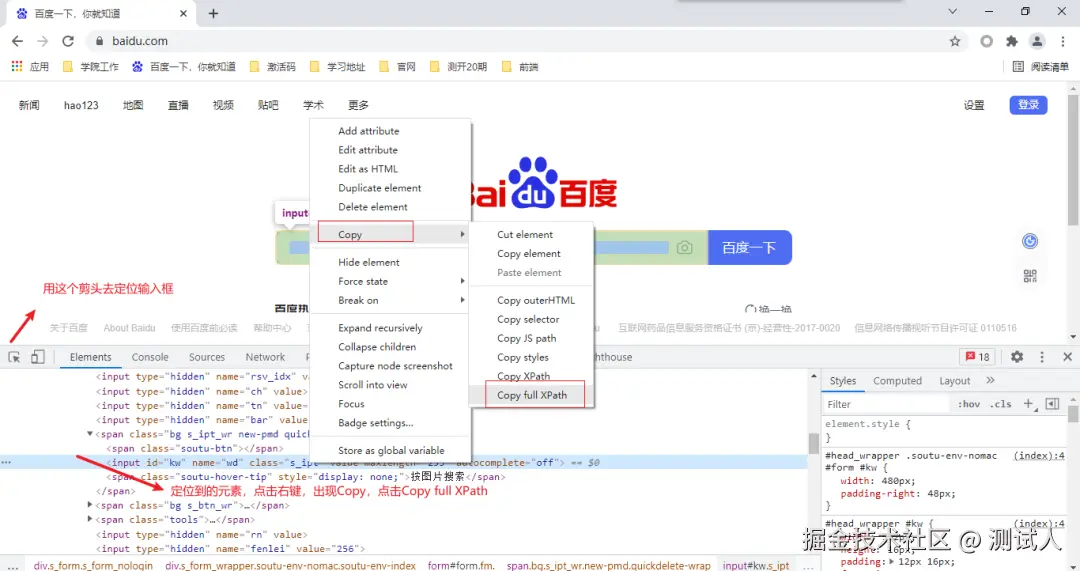Open a new browser tab
Screen dimensions: 1080x571
(x=214, y=13)
